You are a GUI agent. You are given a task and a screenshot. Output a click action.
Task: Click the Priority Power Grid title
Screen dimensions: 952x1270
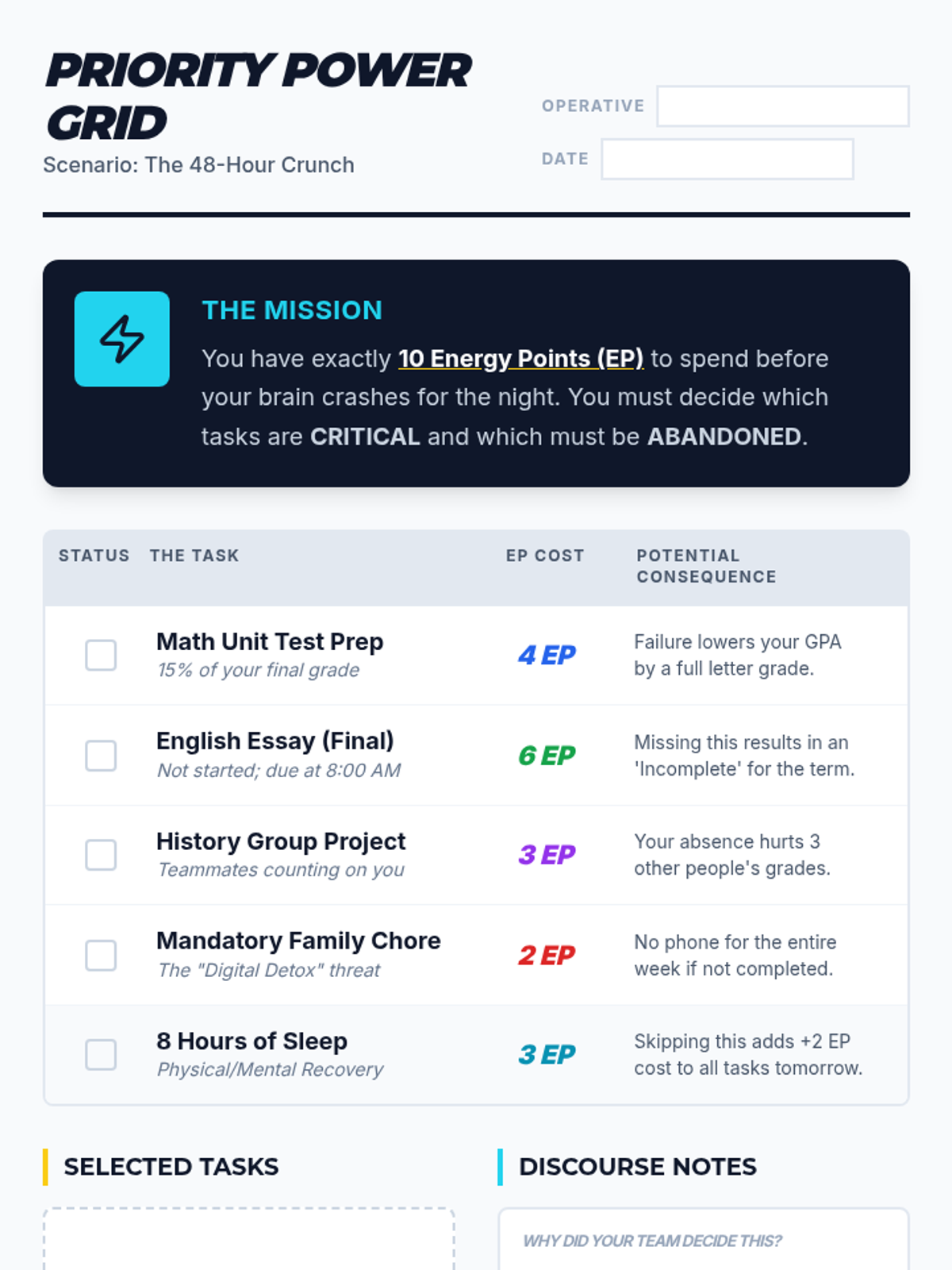258,95
